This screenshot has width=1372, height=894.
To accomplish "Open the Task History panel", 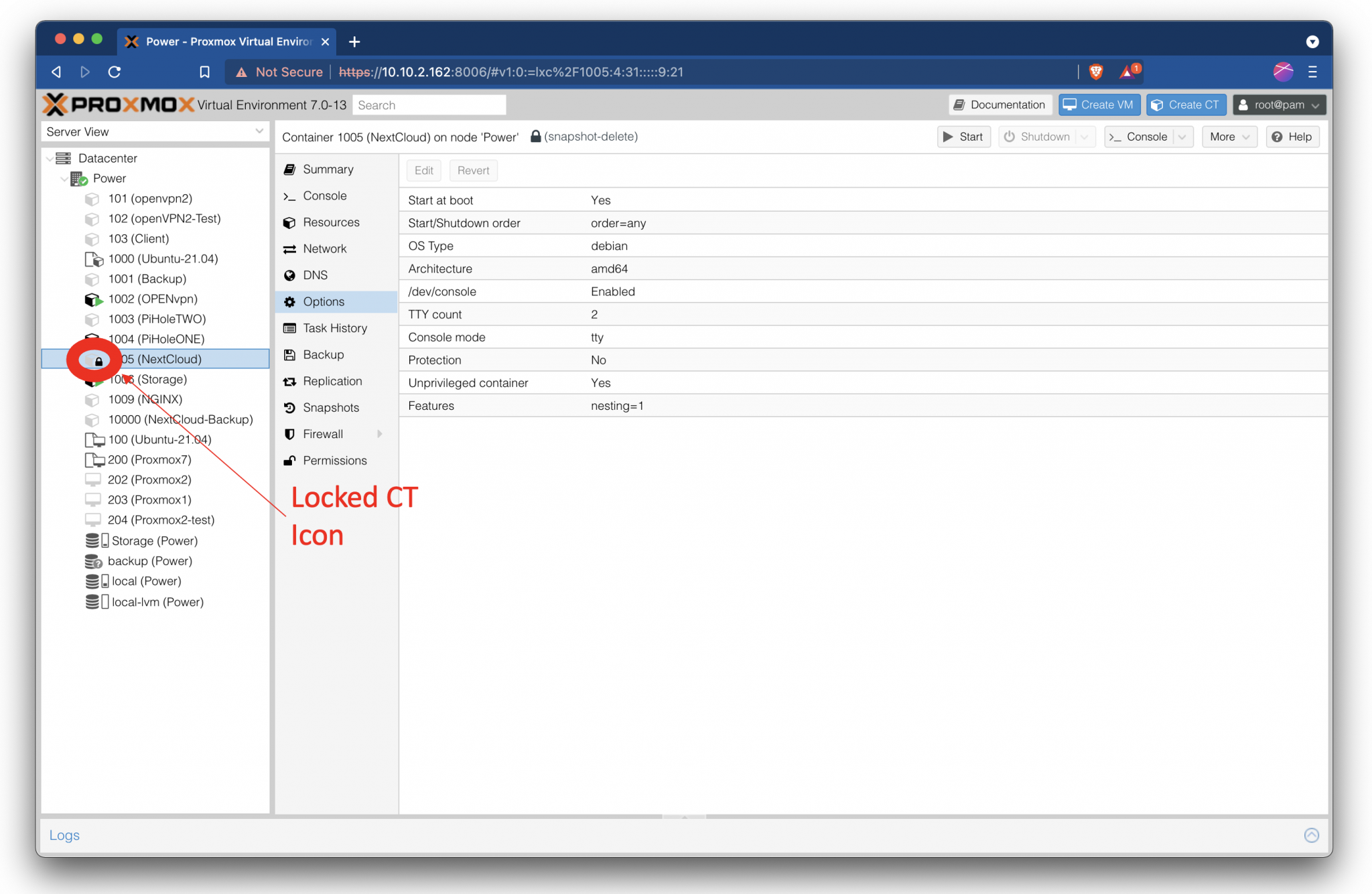I will click(x=290, y=327).
